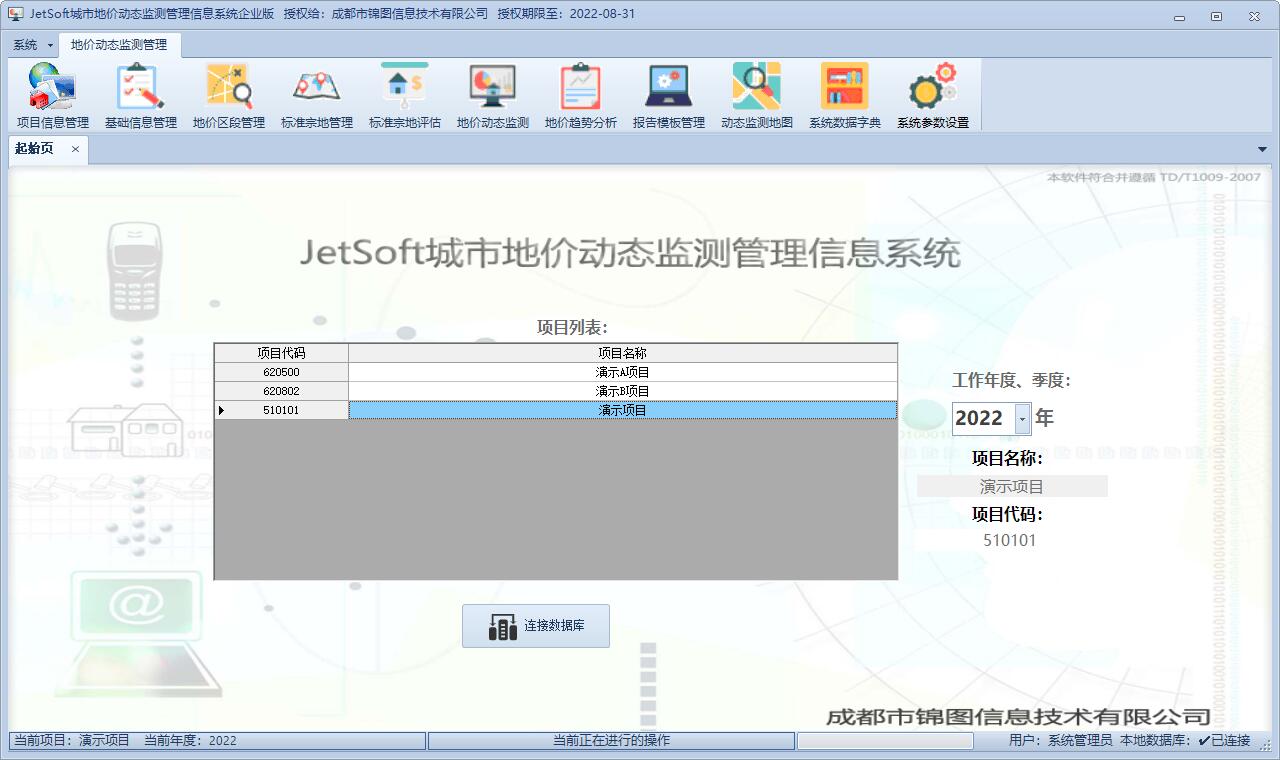Click the 连接数据库 button

pos(536,626)
